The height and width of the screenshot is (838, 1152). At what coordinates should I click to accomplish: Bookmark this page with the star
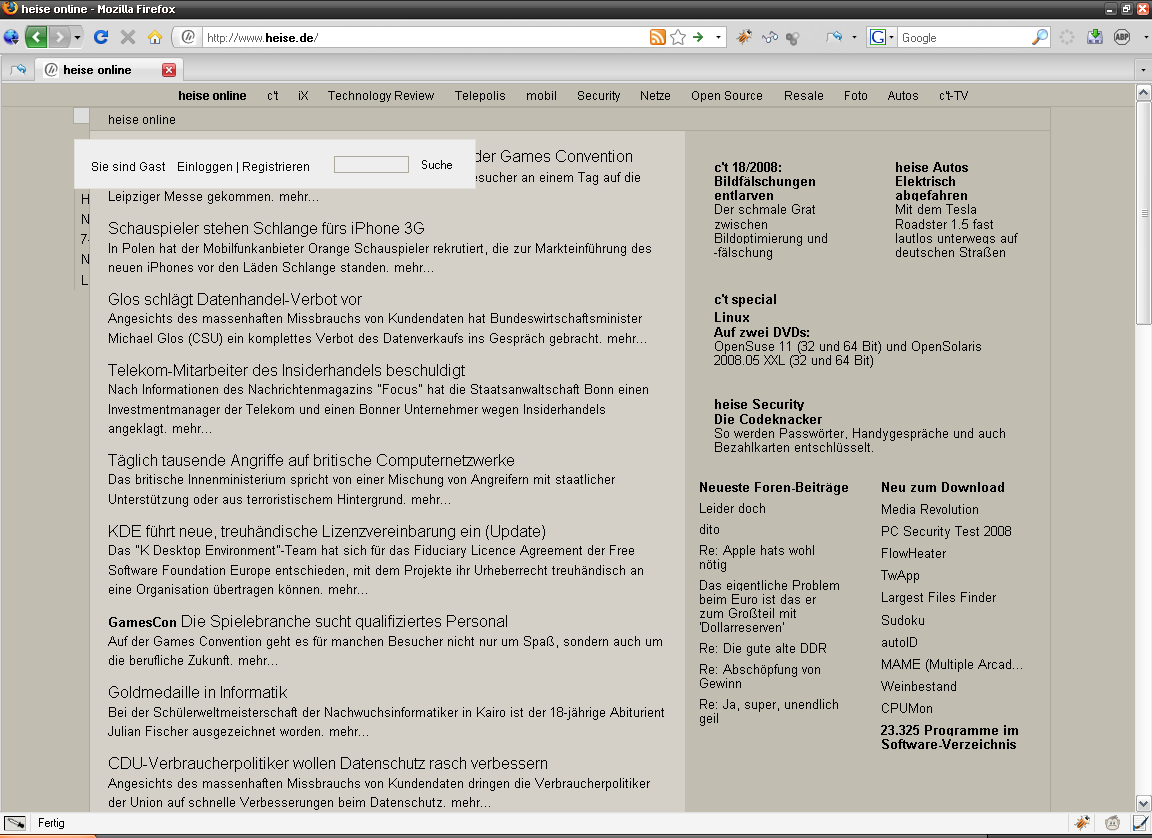678,37
